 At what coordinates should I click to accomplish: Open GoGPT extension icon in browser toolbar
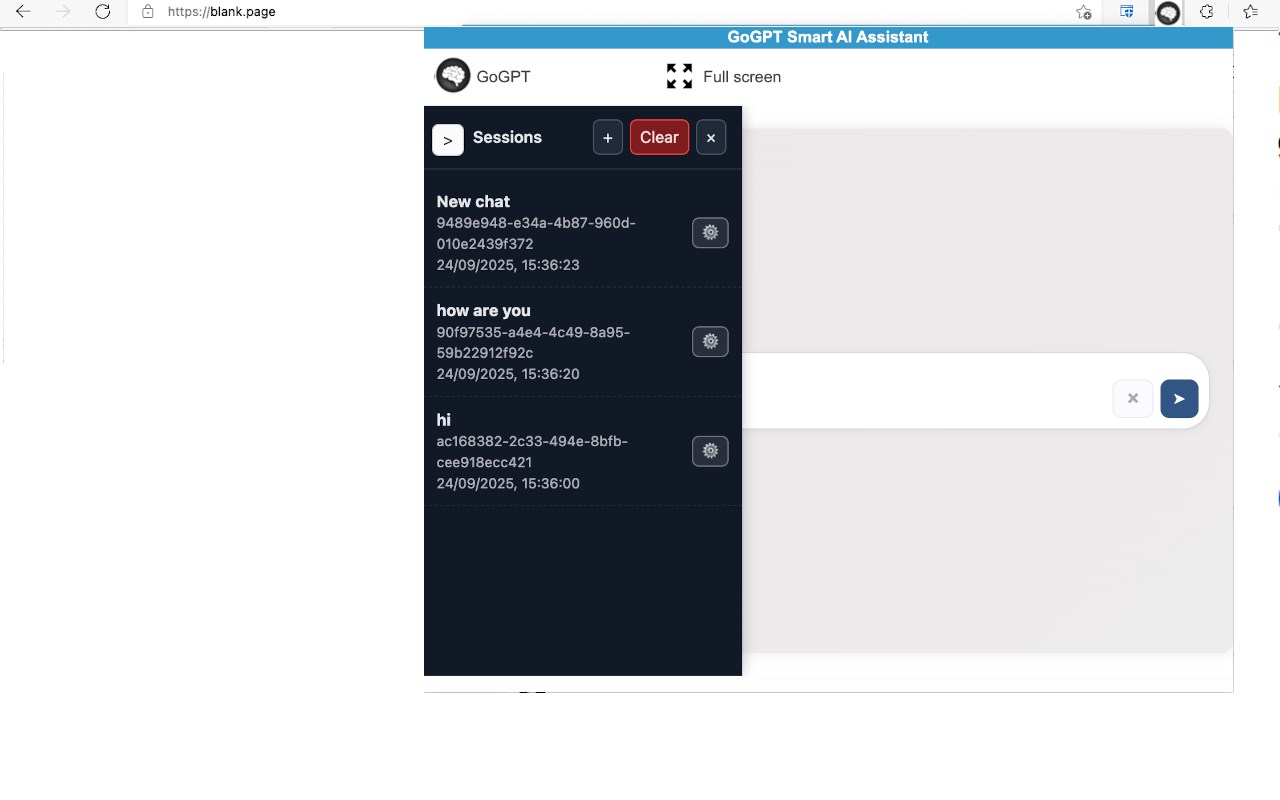click(x=1168, y=13)
